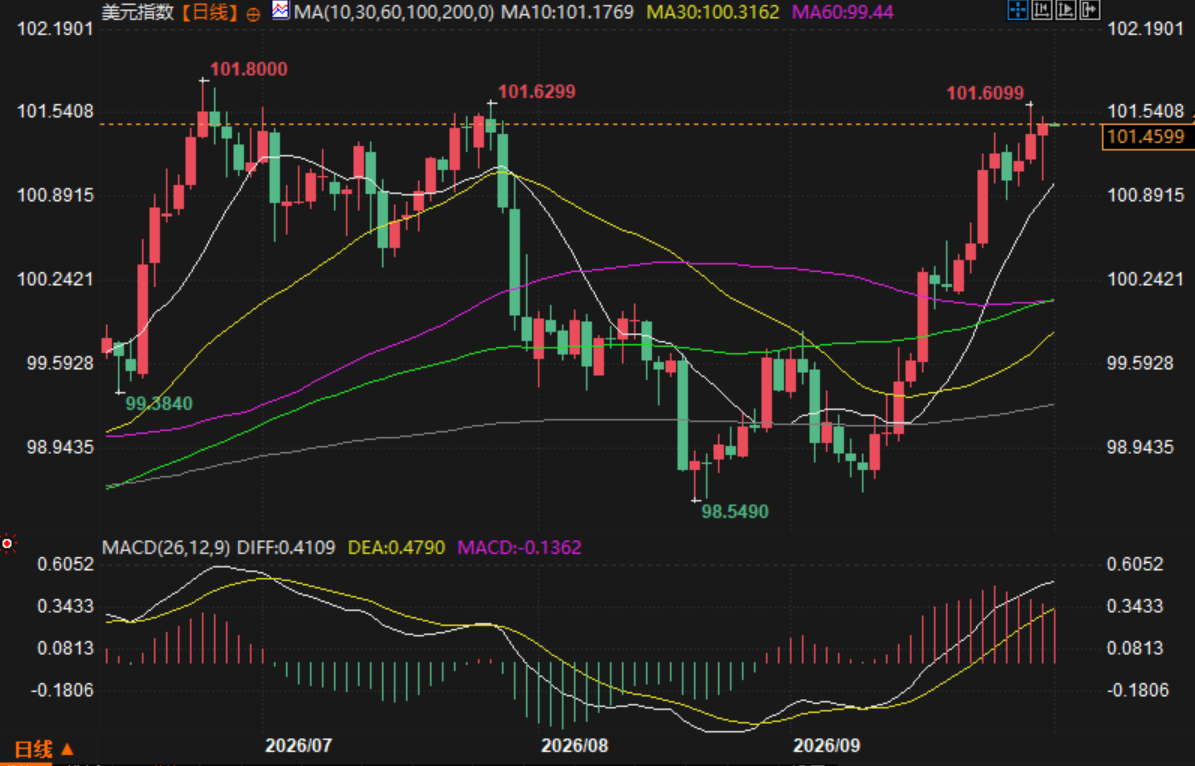Click the 101.8000 high price annotation
The width and height of the screenshot is (1195, 766).
[x=248, y=69]
